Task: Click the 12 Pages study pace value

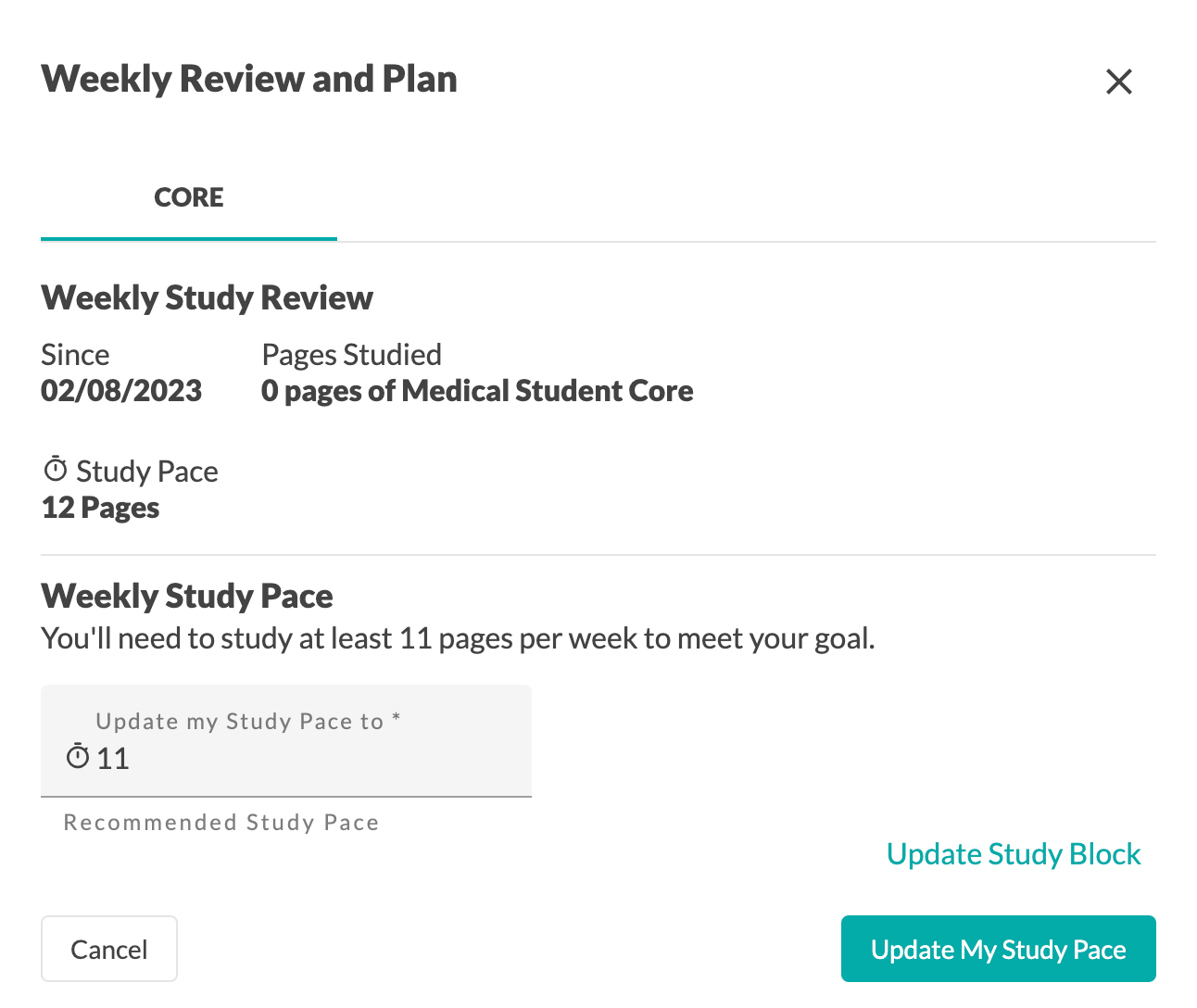Action: coord(100,508)
